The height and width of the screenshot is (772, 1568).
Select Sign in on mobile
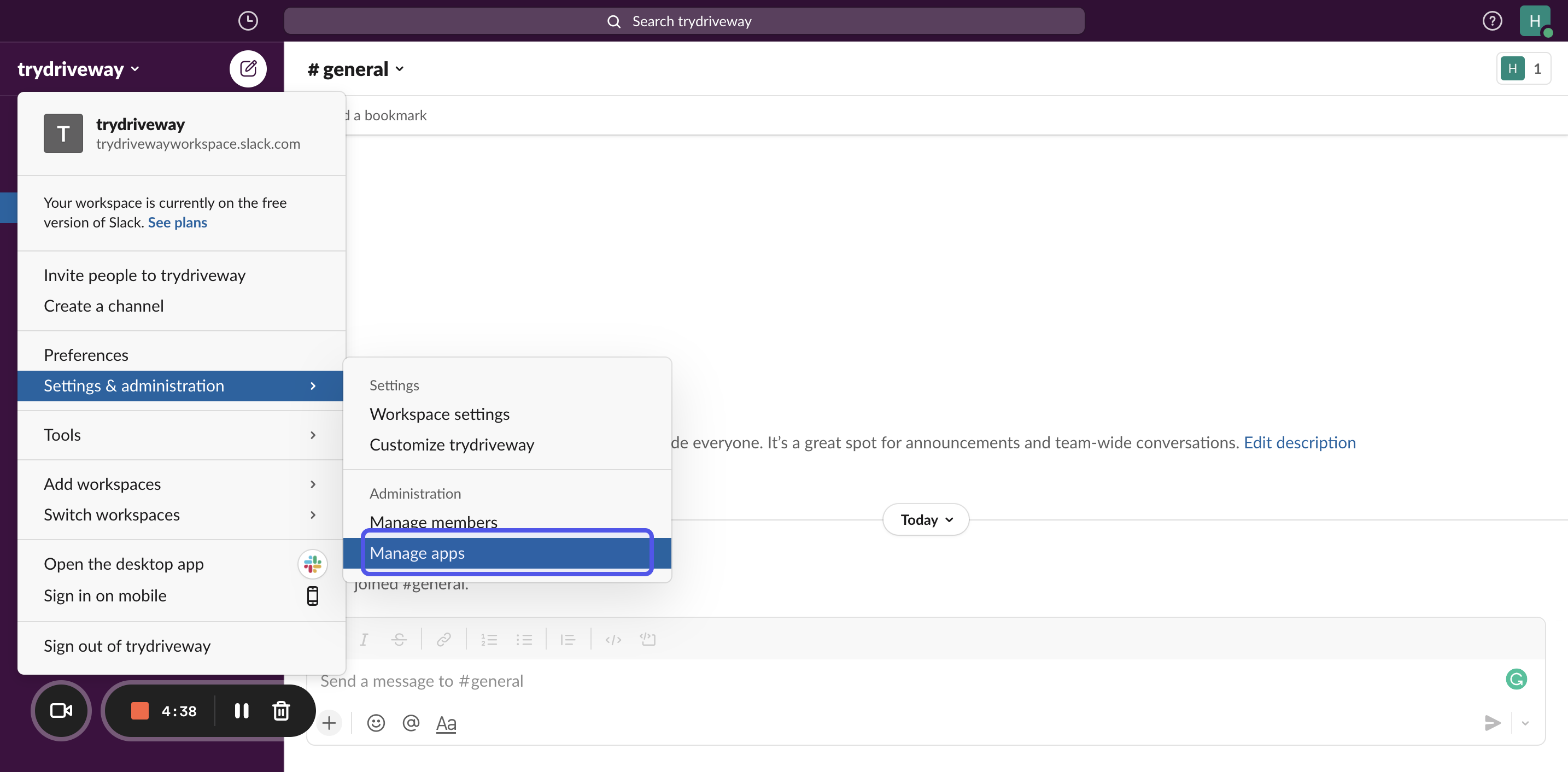181,595
